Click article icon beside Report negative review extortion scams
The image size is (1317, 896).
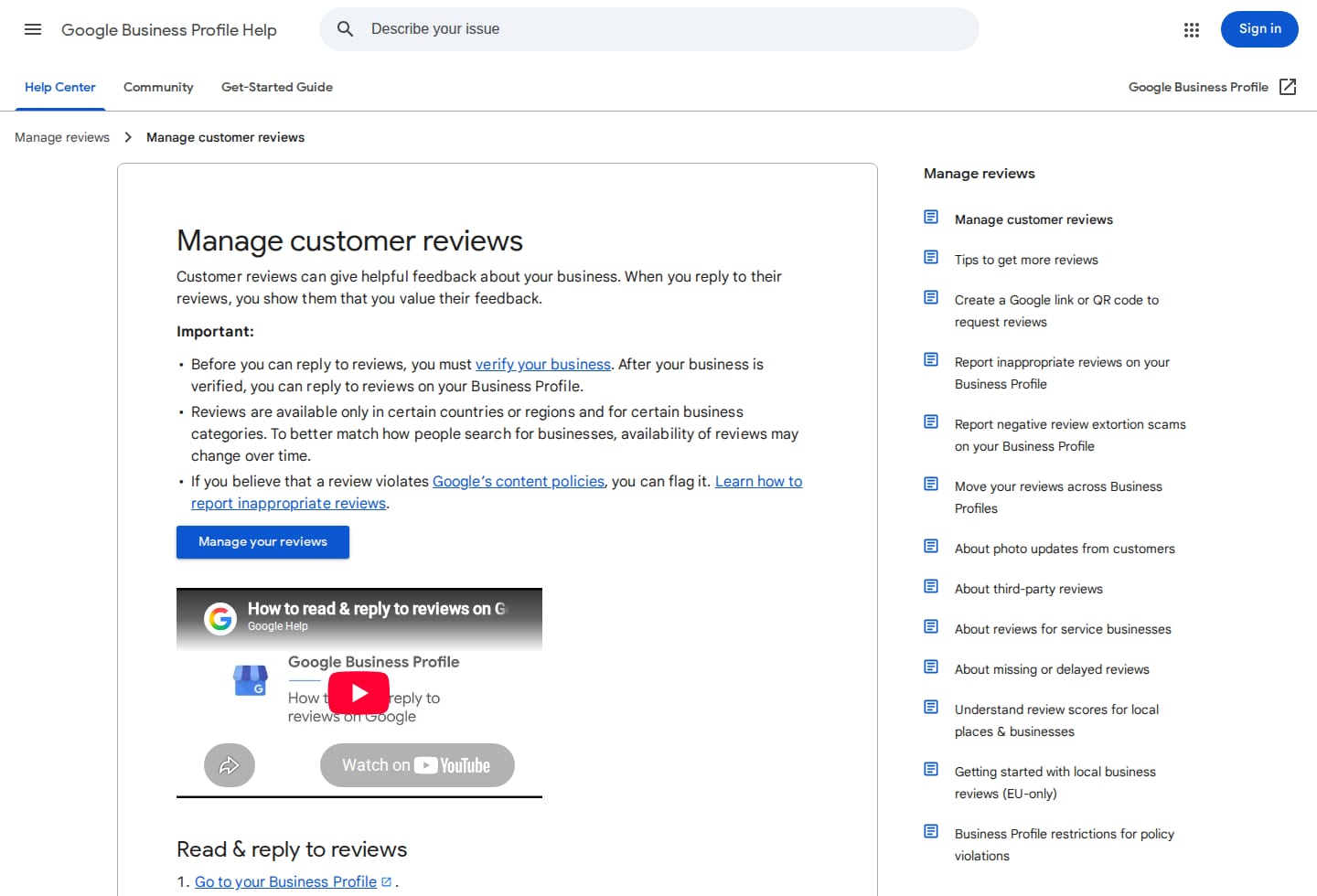(931, 422)
